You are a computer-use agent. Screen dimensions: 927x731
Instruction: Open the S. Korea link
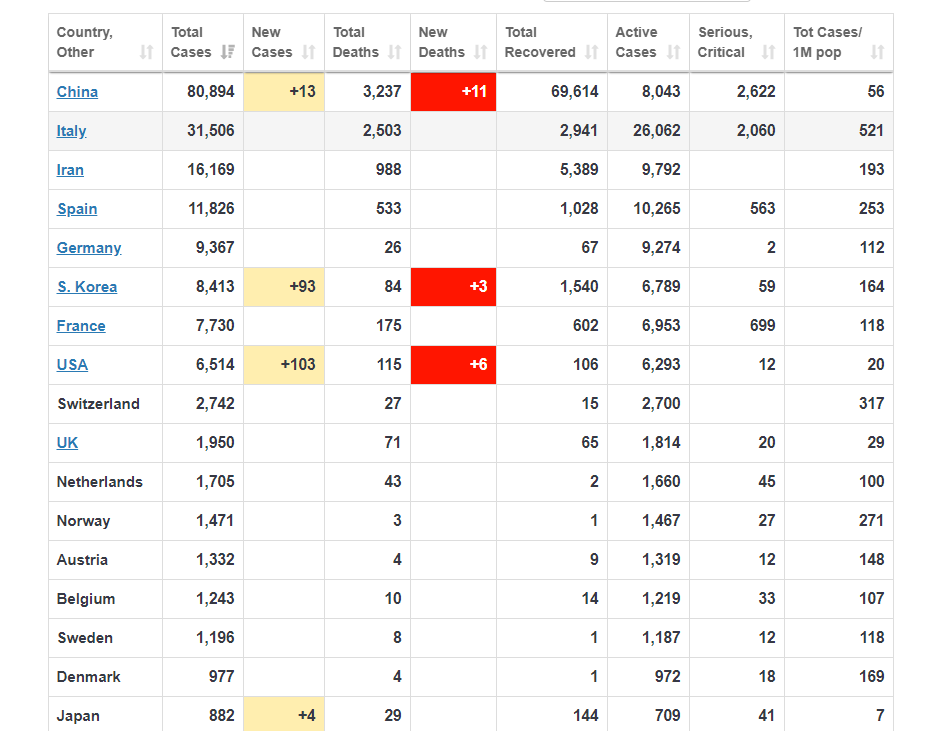[87, 287]
